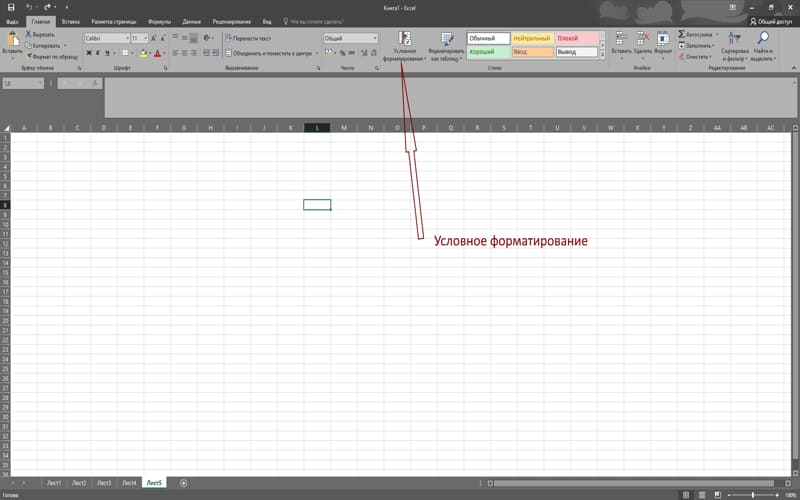
Task: Open Sort & Filter (Сортировка и фильтр)
Action: tap(735, 46)
